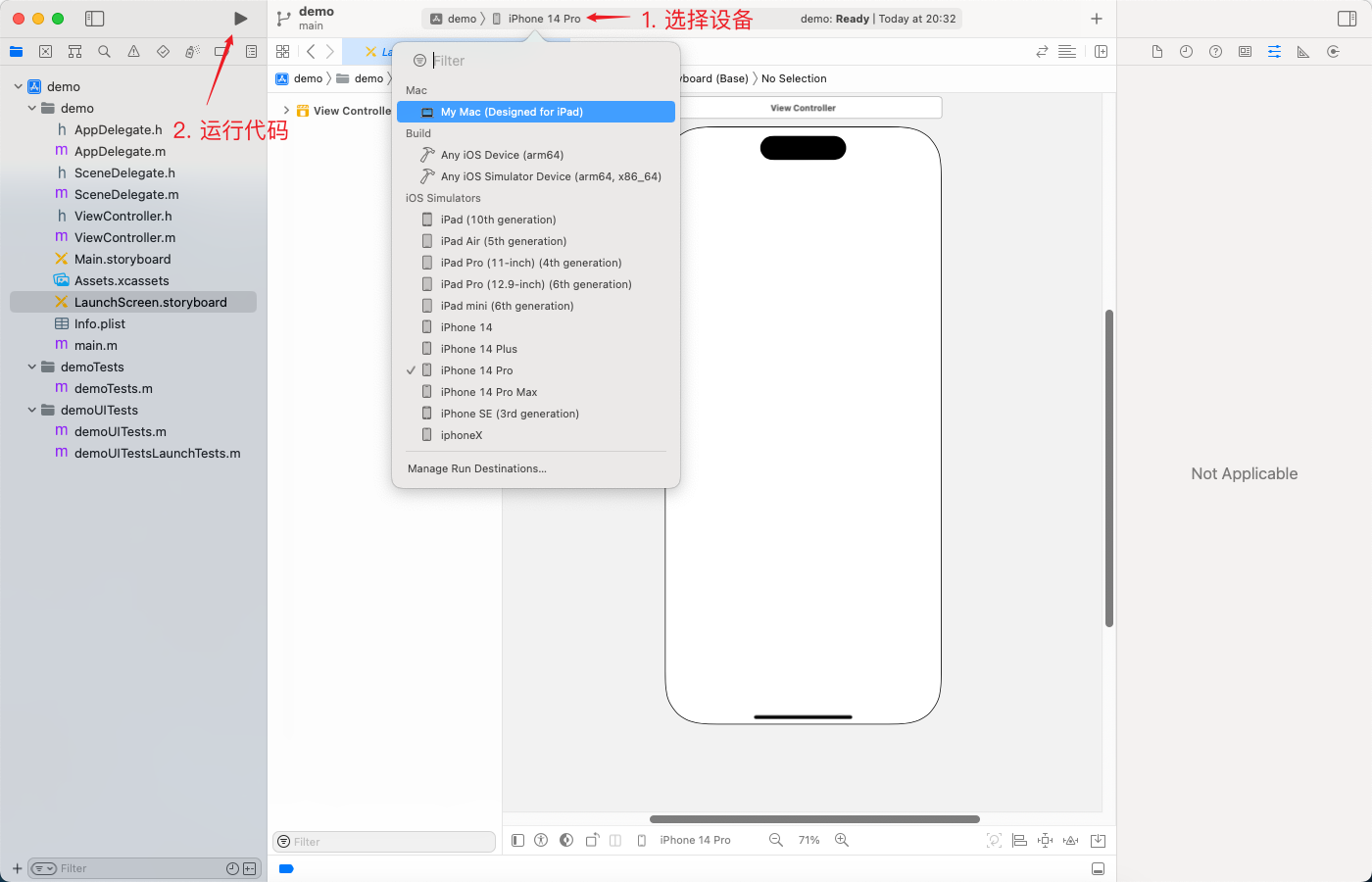1372x882 pixels.
Task: Click the canvas vertical scrollbar
Action: (1109, 468)
